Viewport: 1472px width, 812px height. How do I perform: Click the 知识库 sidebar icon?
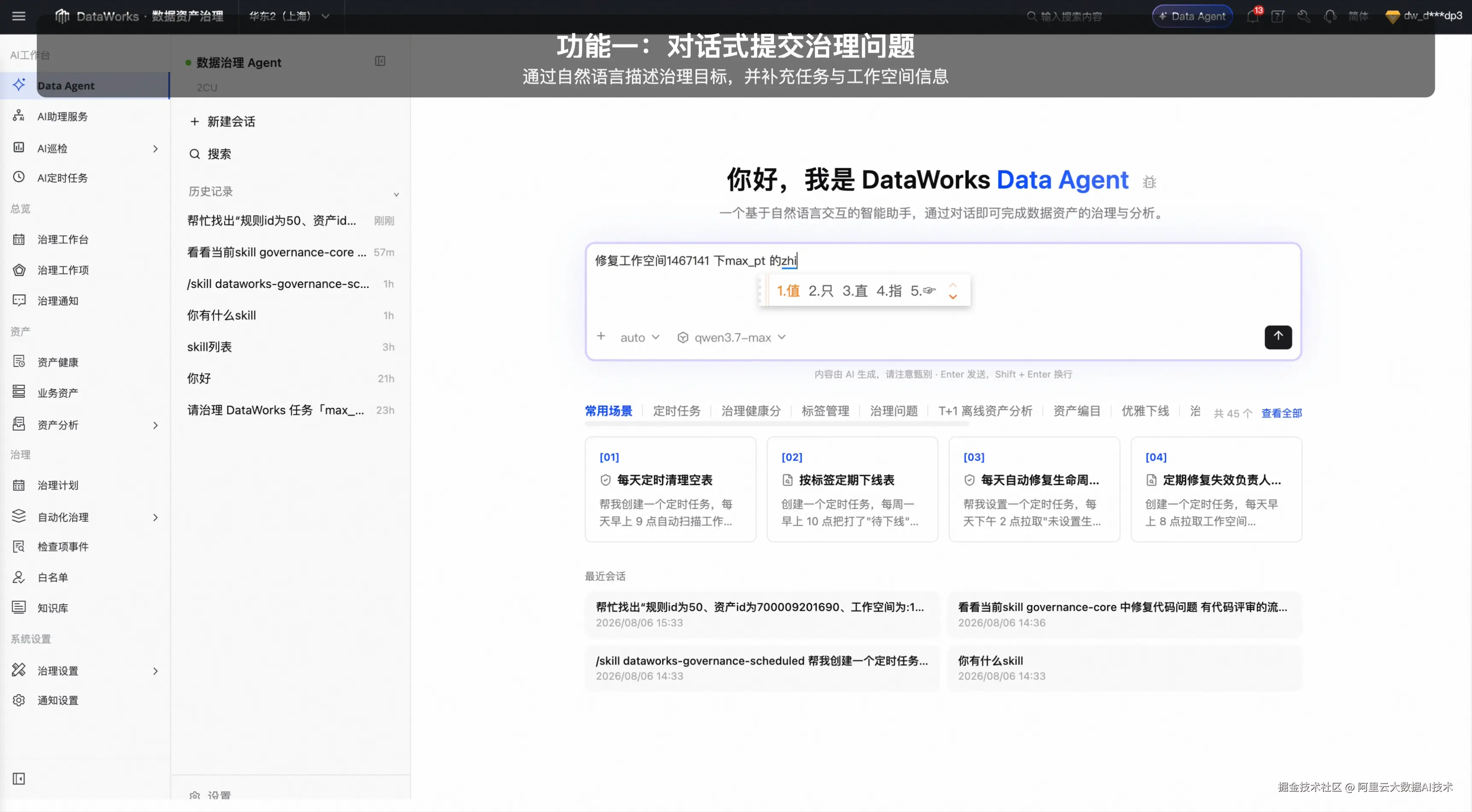pos(19,608)
